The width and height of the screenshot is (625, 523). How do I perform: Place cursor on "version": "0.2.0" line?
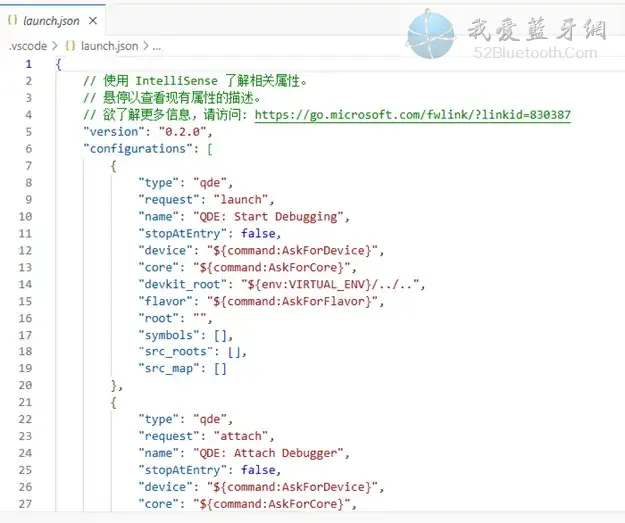click(147, 132)
